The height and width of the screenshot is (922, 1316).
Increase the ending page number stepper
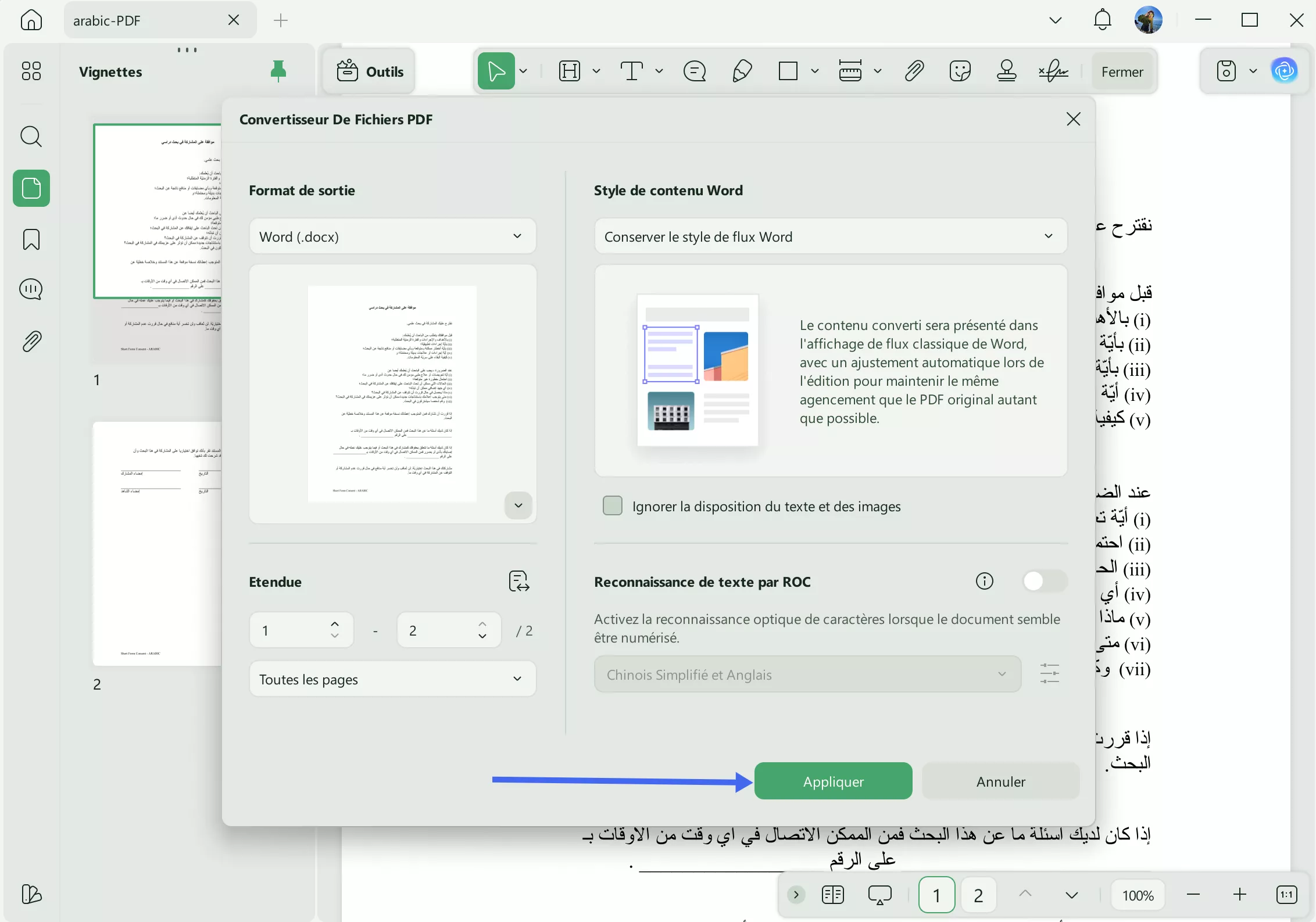(x=482, y=623)
